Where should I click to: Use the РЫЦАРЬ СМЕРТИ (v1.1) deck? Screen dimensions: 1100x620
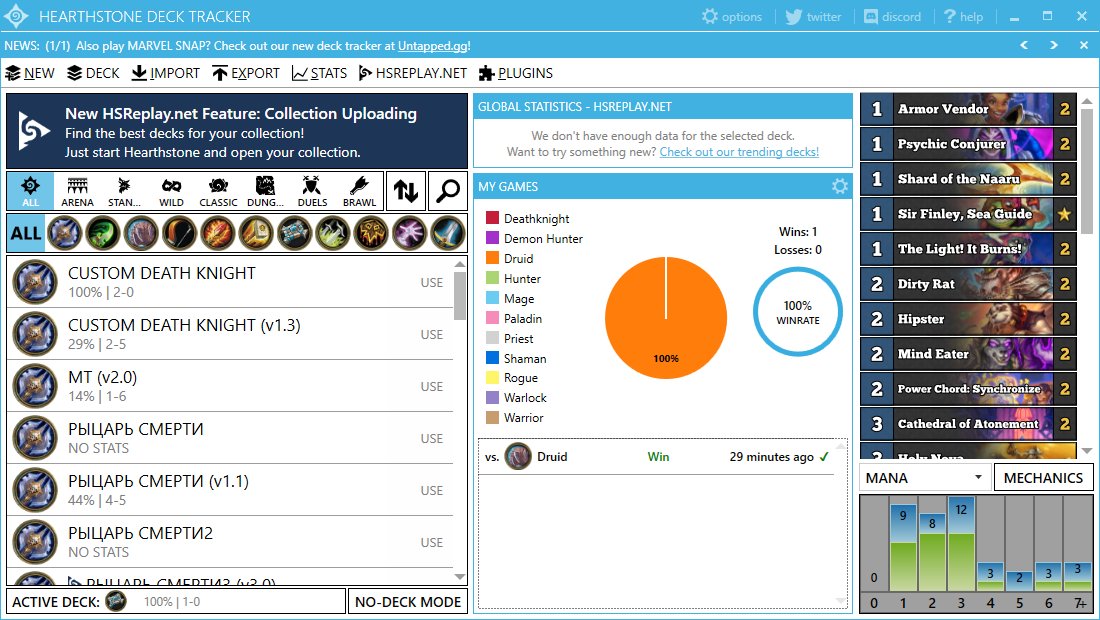[431, 490]
